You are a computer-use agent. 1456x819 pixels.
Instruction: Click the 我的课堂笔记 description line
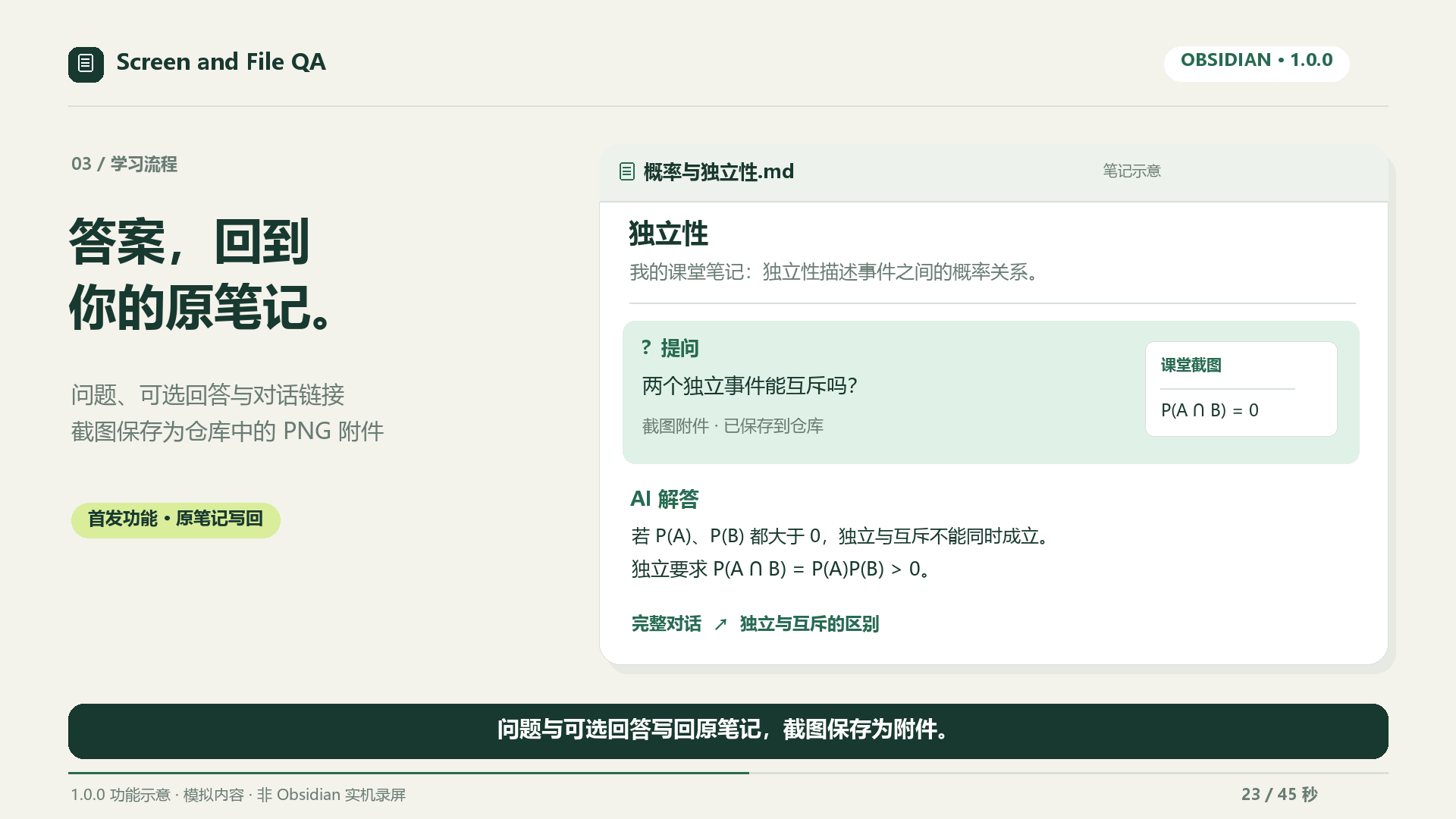click(x=833, y=272)
